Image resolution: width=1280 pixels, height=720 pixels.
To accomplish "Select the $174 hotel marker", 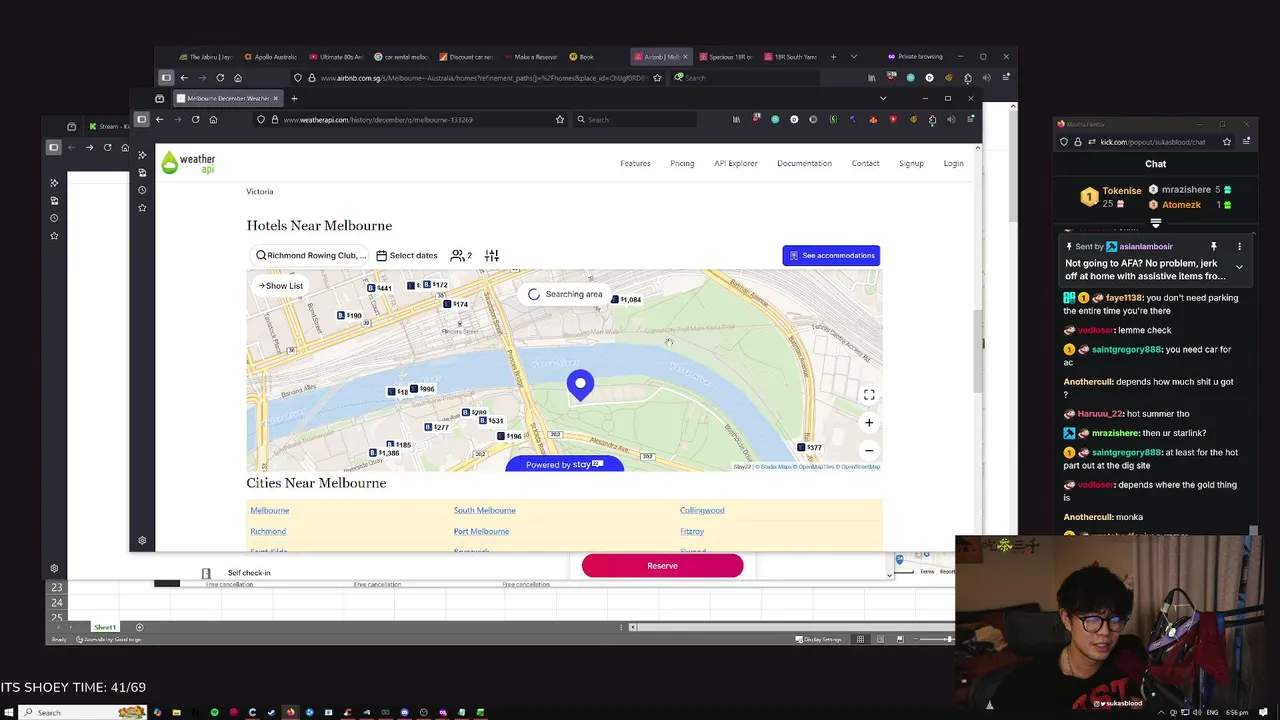I will [x=456, y=304].
